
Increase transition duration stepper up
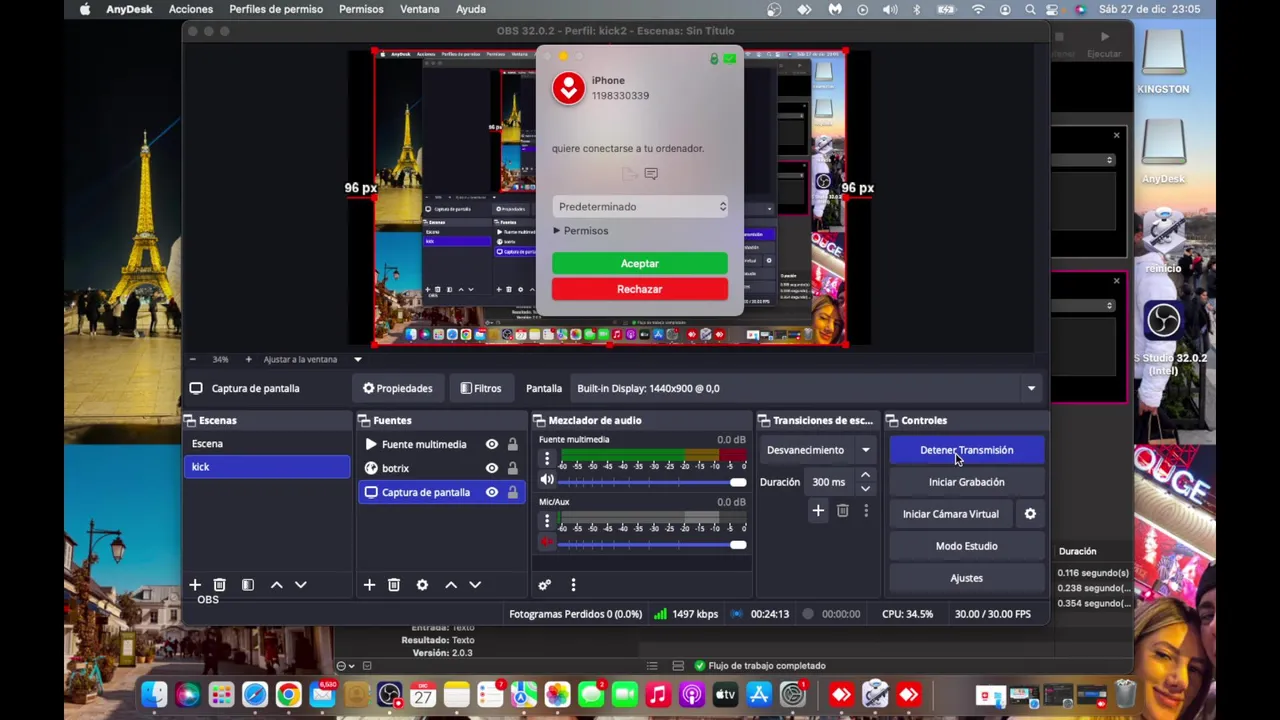click(x=865, y=476)
